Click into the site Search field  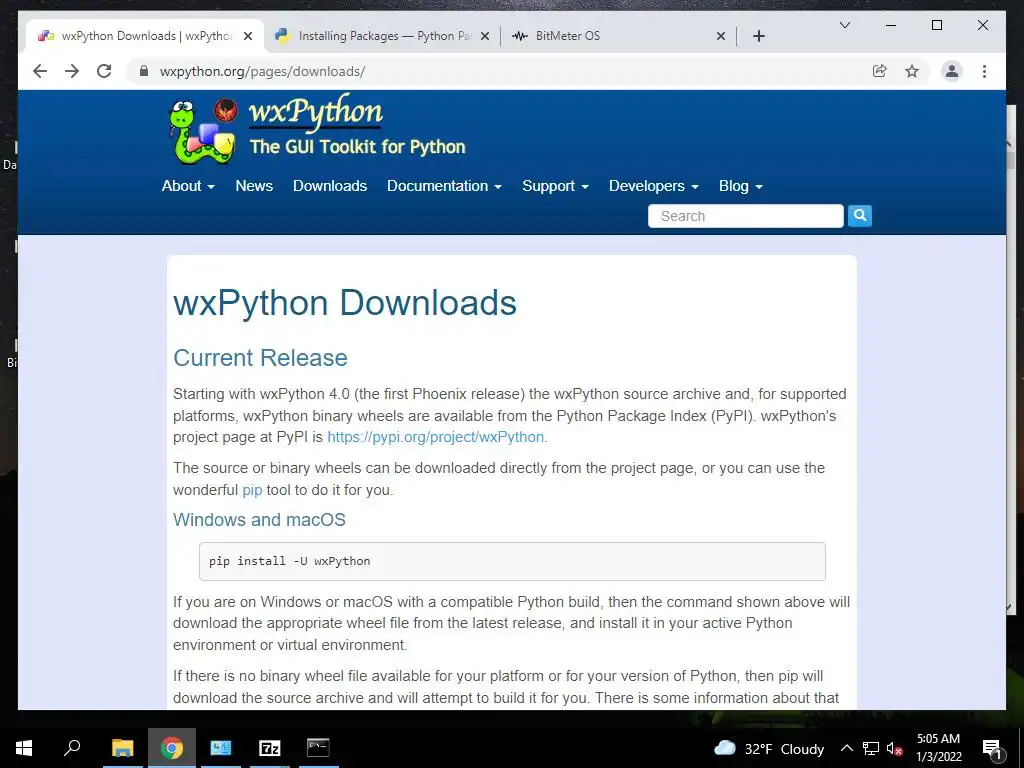tap(745, 216)
